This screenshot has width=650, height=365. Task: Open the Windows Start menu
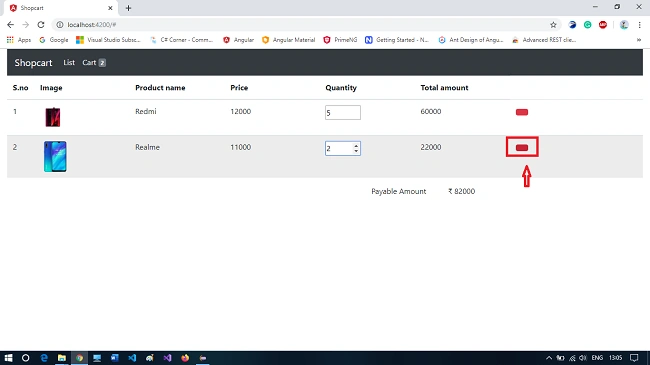[8, 358]
